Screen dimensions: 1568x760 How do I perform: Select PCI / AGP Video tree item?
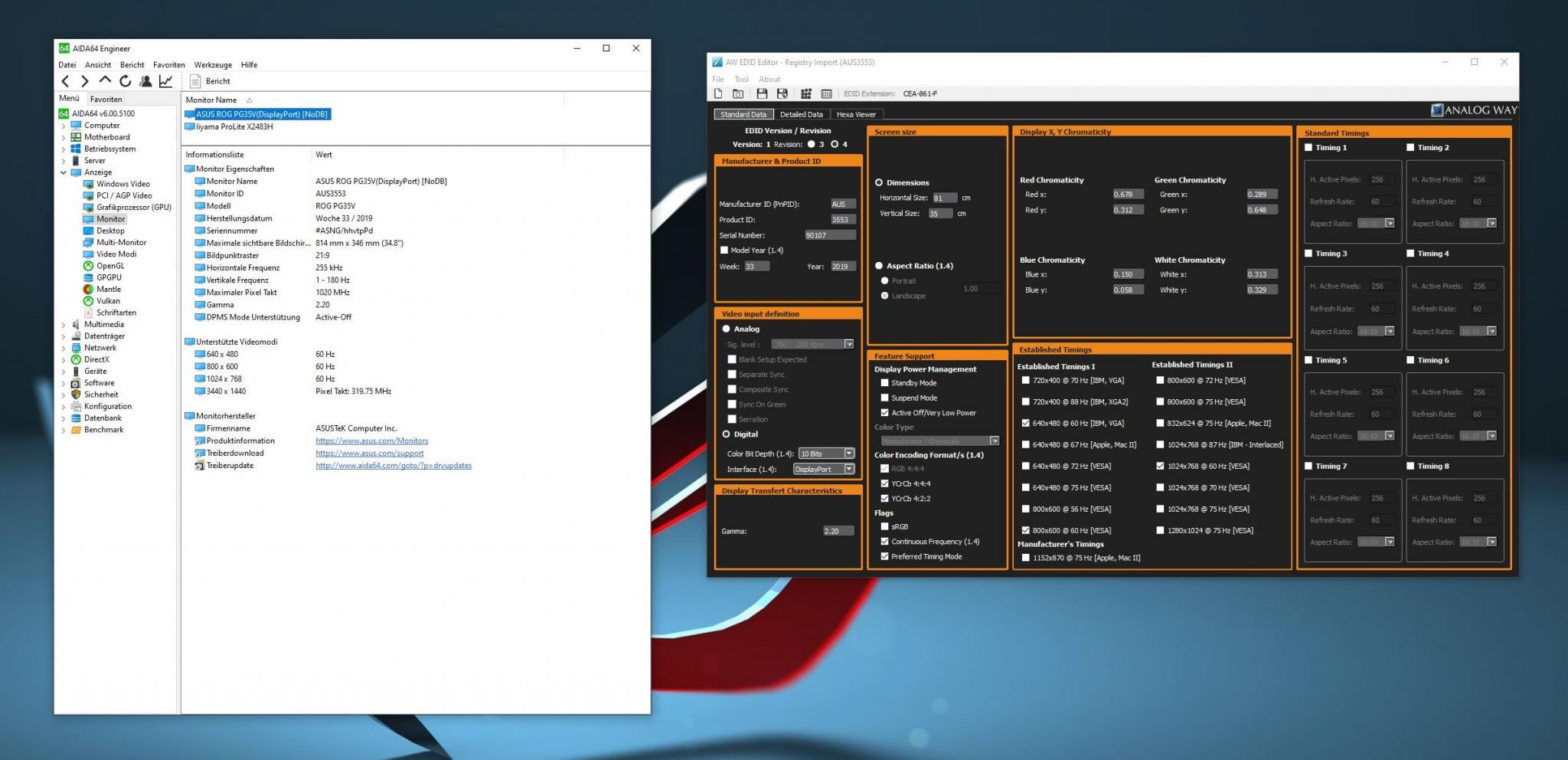click(x=124, y=195)
